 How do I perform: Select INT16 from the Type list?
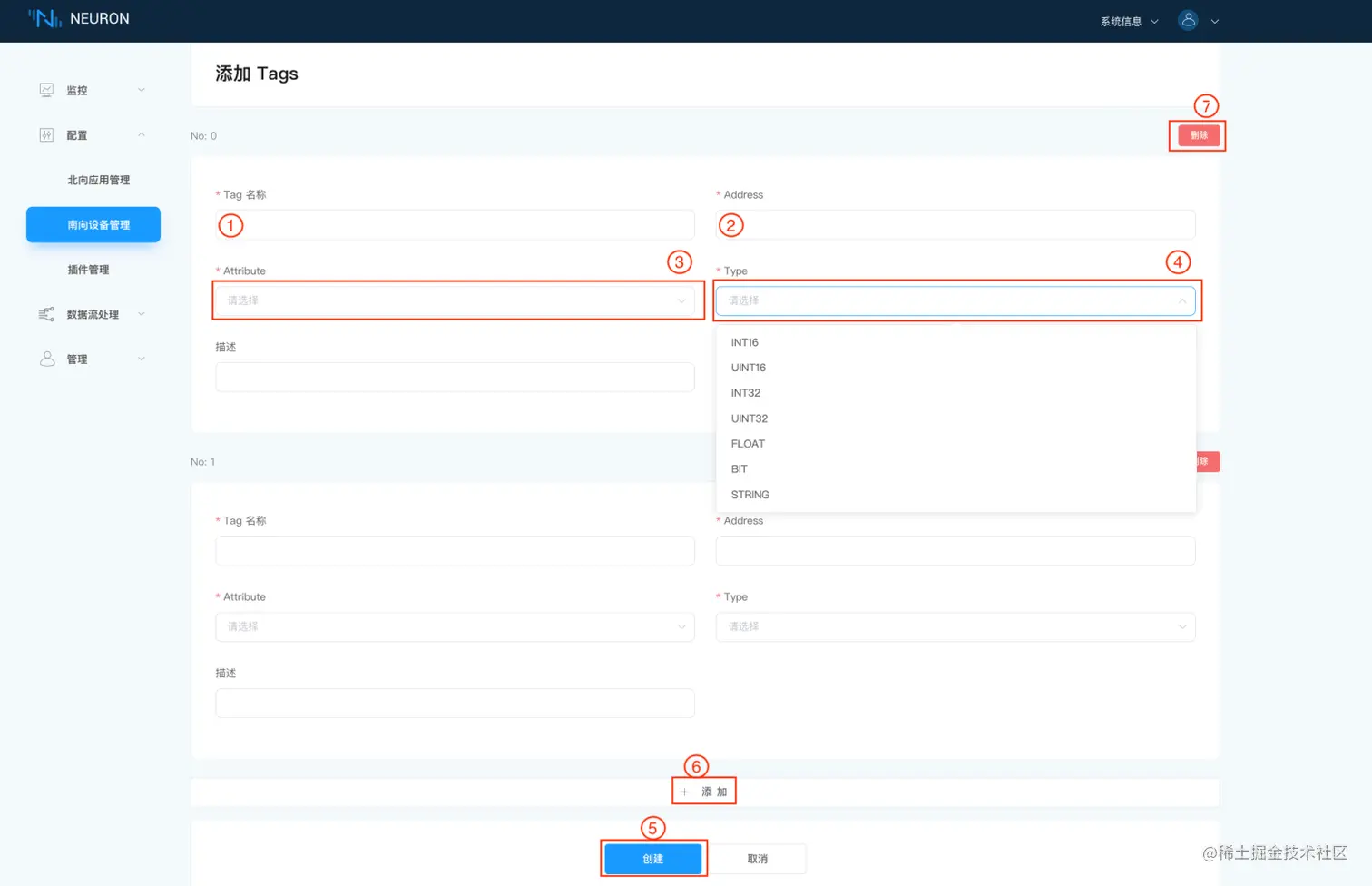(955, 342)
